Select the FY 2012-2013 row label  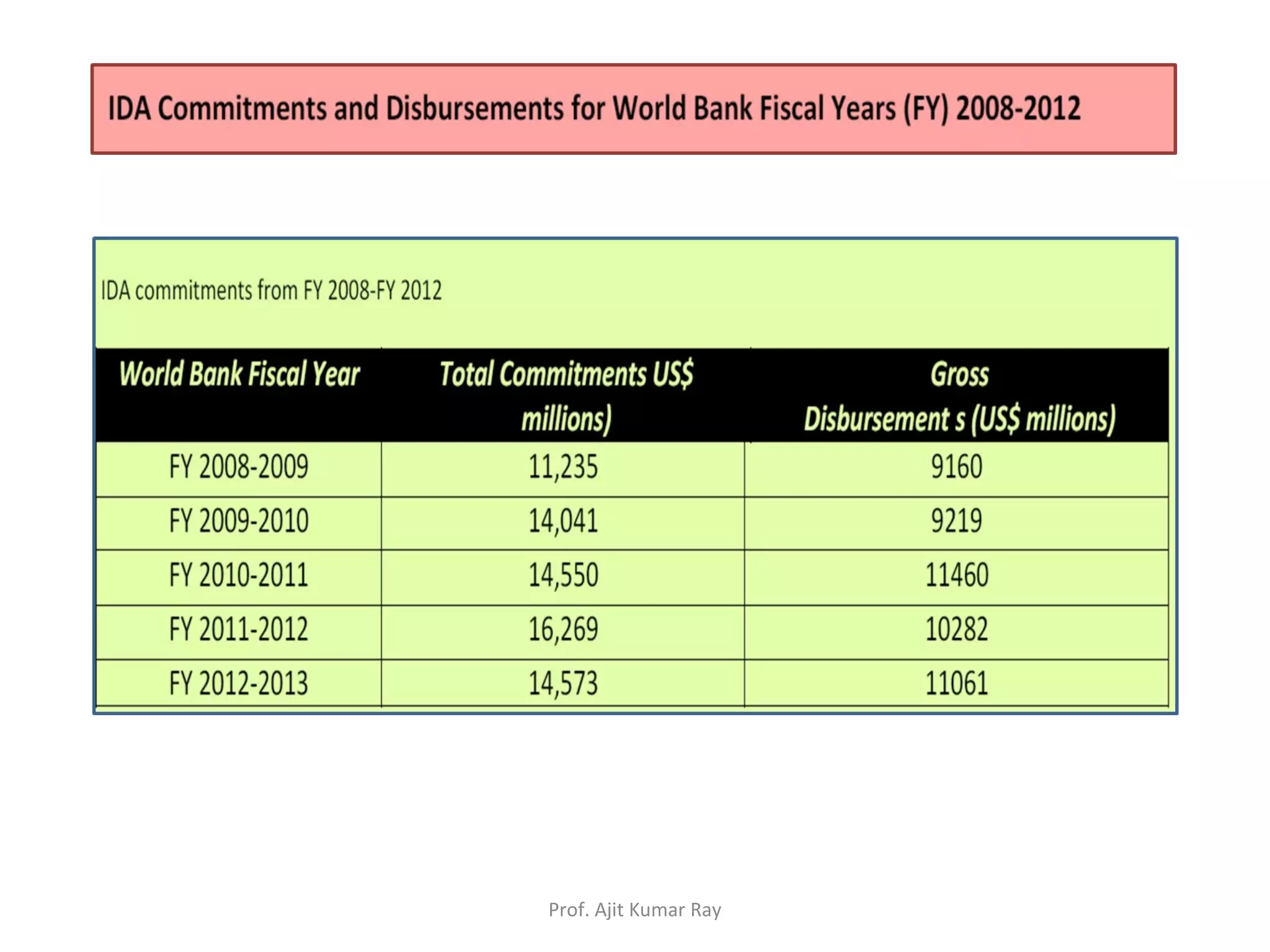(x=239, y=684)
